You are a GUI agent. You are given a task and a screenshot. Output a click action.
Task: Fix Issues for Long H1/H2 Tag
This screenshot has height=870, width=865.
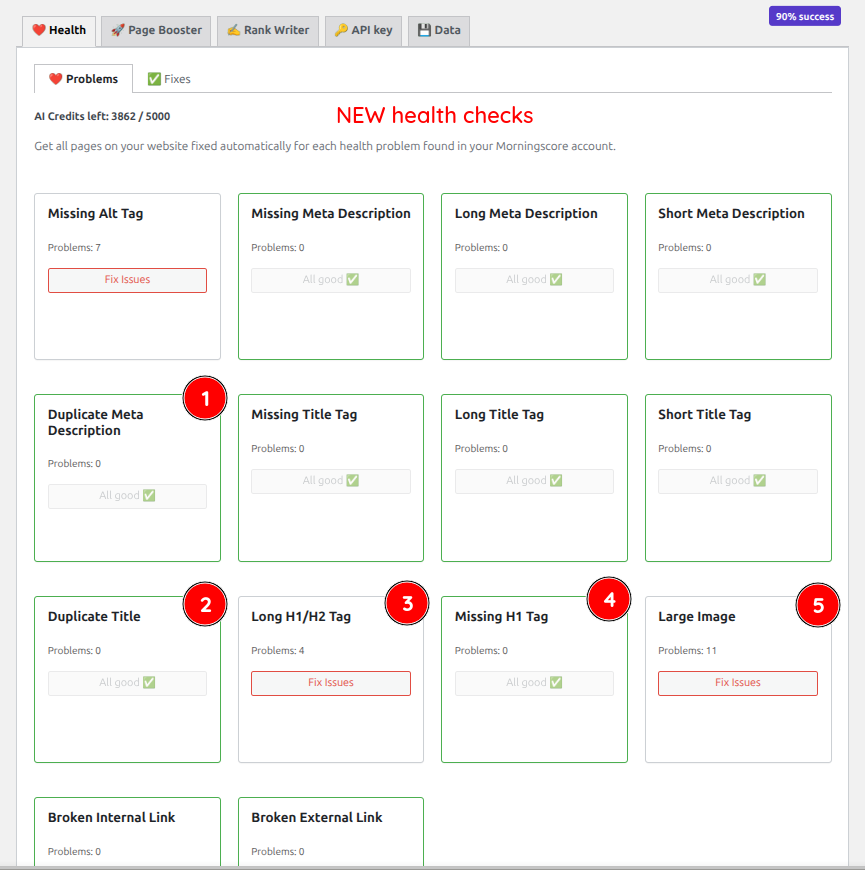pyautogui.click(x=331, y=683)
